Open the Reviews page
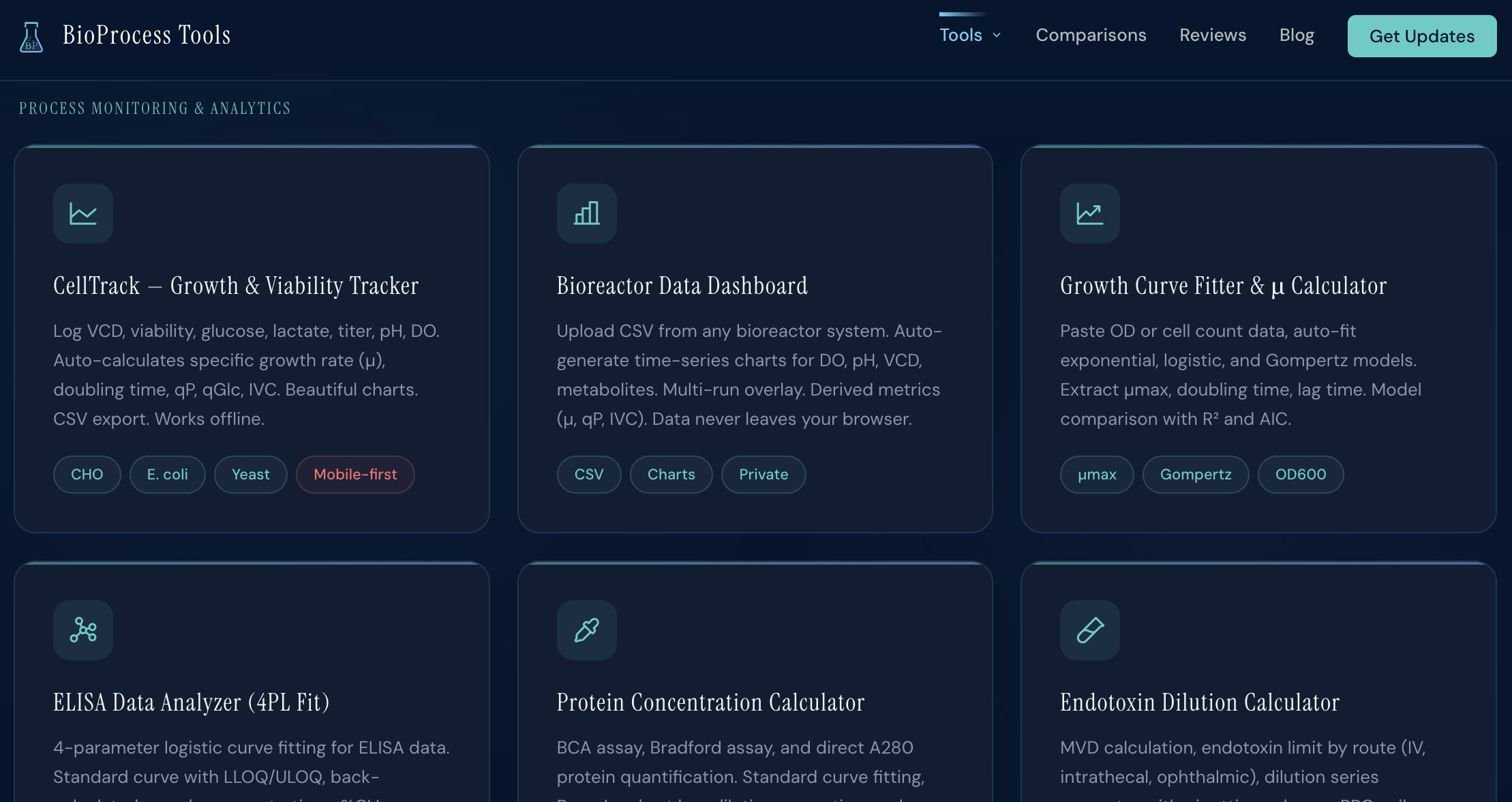 coord(1213,35)
